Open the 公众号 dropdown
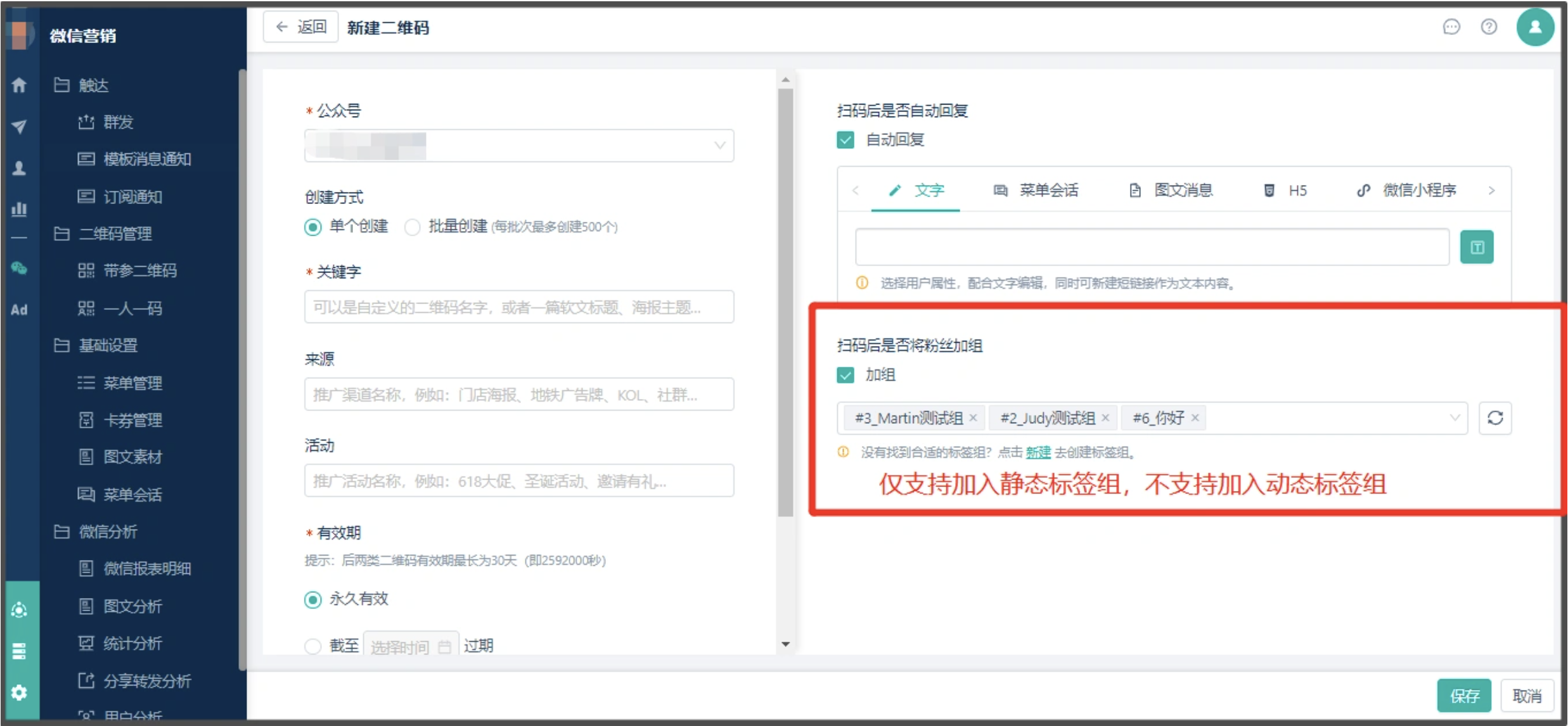1568x726 pixels. pos(519,146)
